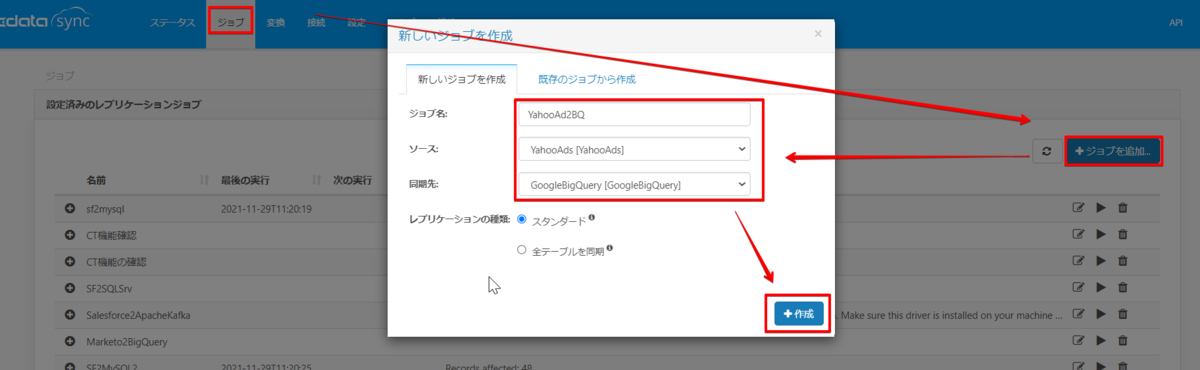Open the ジョブ menu

(x=230, y=23)
